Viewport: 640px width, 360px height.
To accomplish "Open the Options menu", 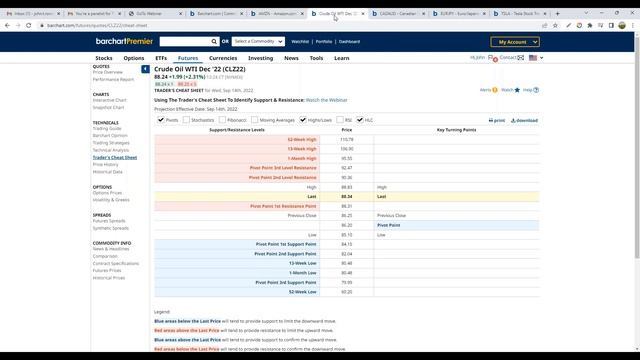I will coord(134,58).
